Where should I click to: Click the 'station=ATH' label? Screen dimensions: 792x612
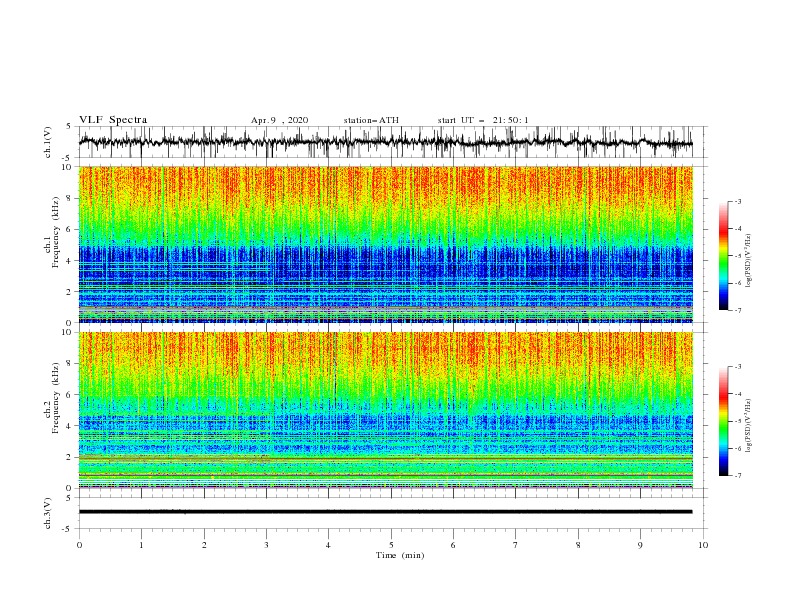pyautogui.click(x=371, y=120)
